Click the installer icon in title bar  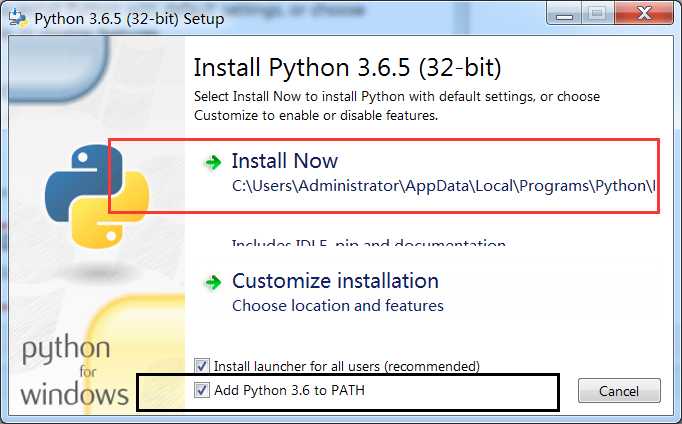coord(18,18)
